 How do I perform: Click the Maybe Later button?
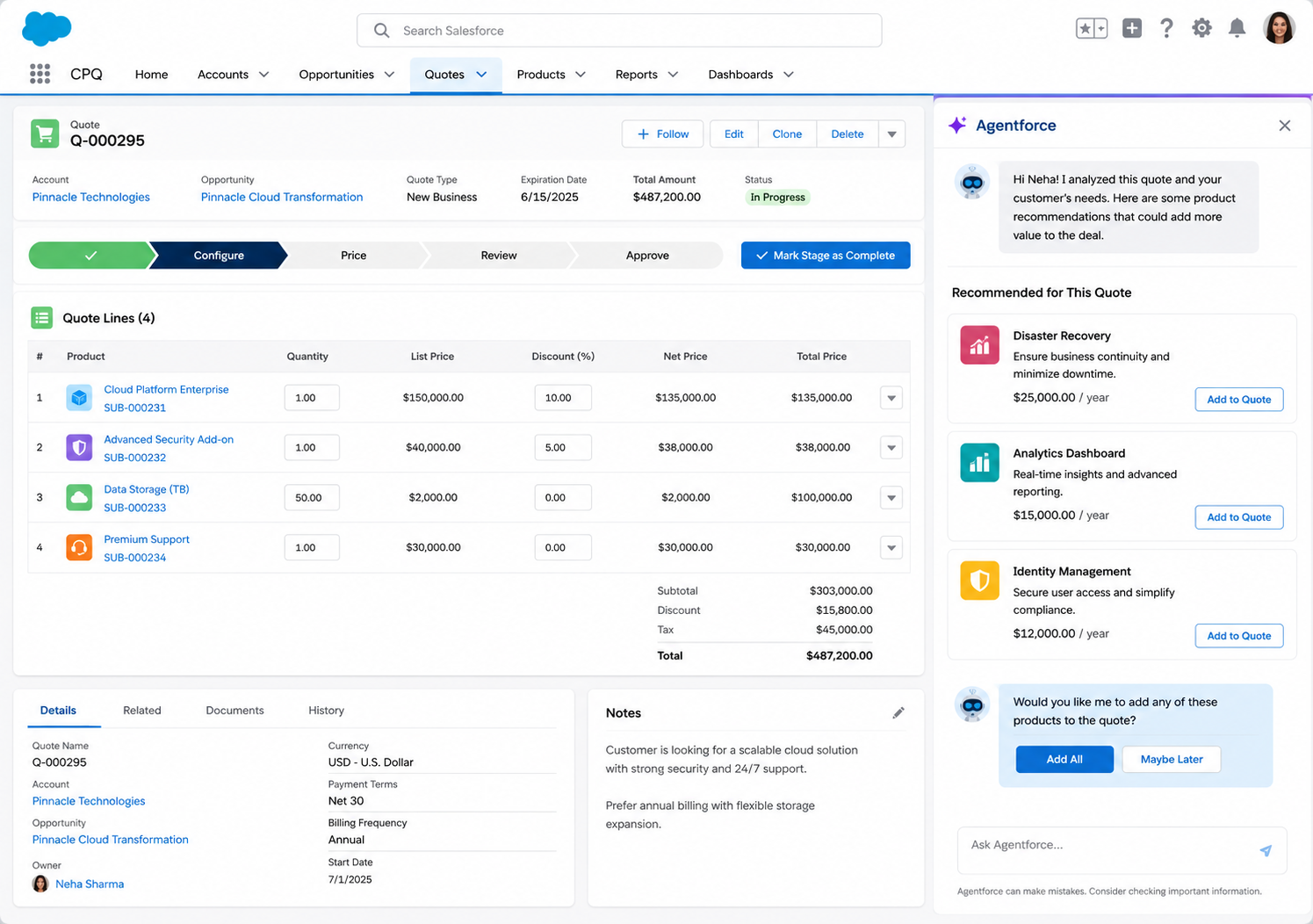(1172, 760)
